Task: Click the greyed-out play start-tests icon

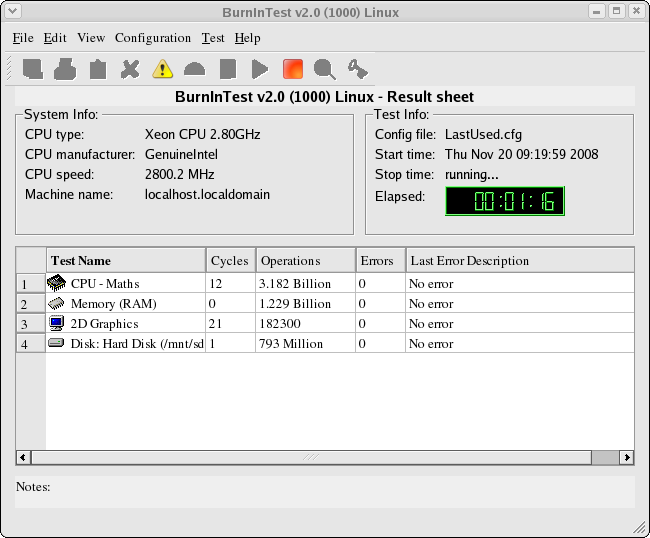Action: pyautogui.click(x=260, y=69)
